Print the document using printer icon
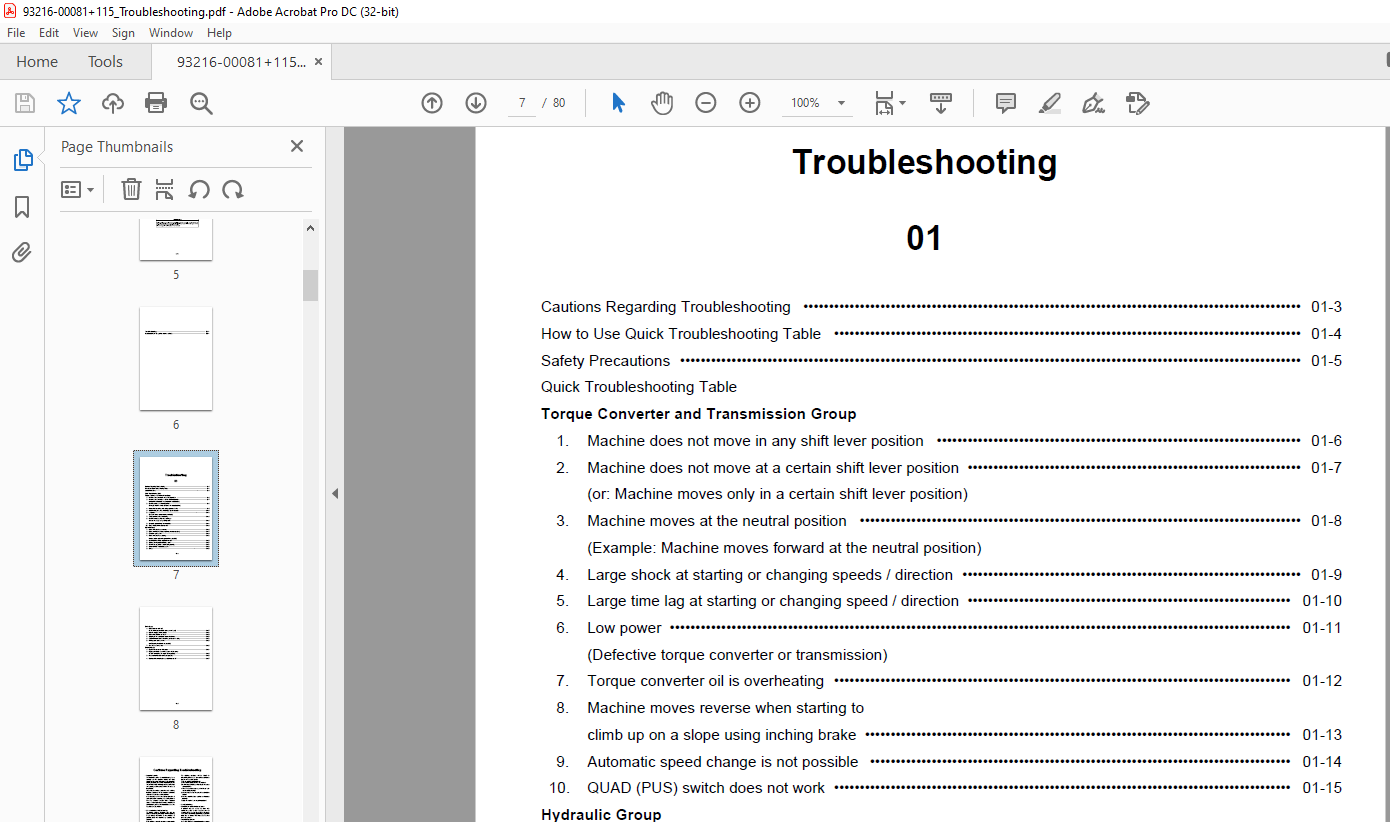 click(x=156, y=103)
